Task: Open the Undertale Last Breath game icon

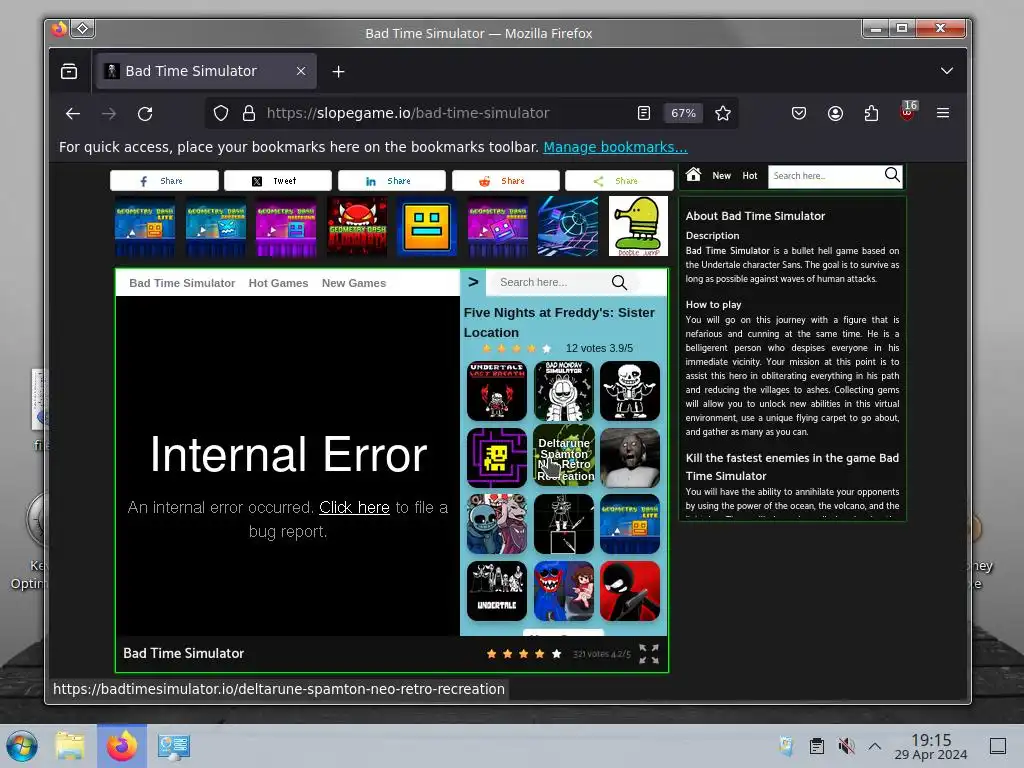Action: click(x=496, y=391)
